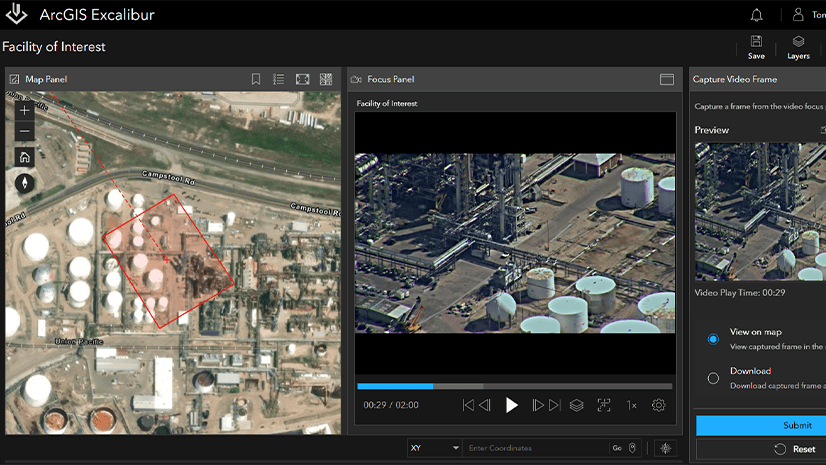This screenshot has width=826, height=465.
Task: Return map to home extent
Action: coord(25,157)
